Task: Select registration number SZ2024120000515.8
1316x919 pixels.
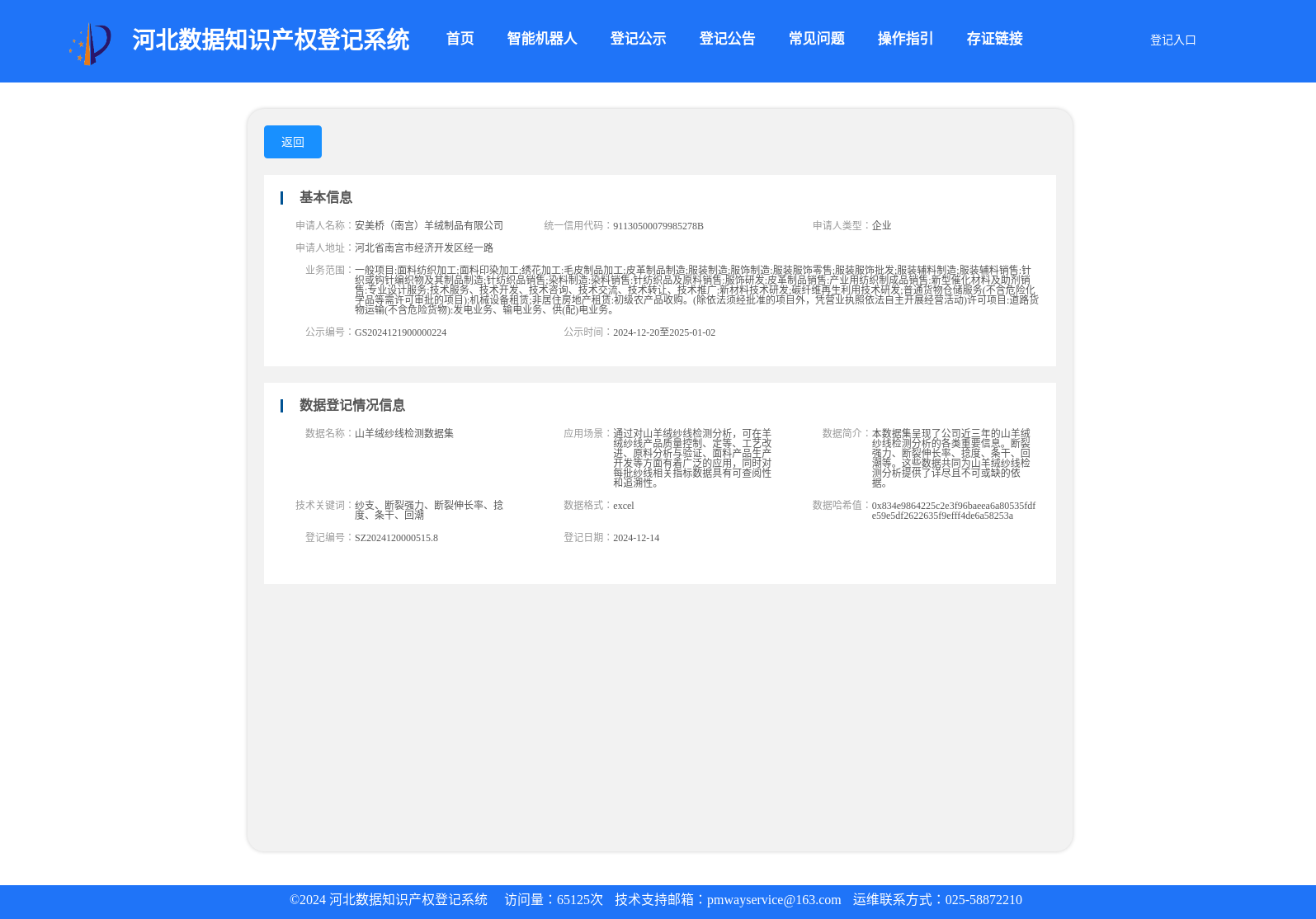Action: [396, 538]
